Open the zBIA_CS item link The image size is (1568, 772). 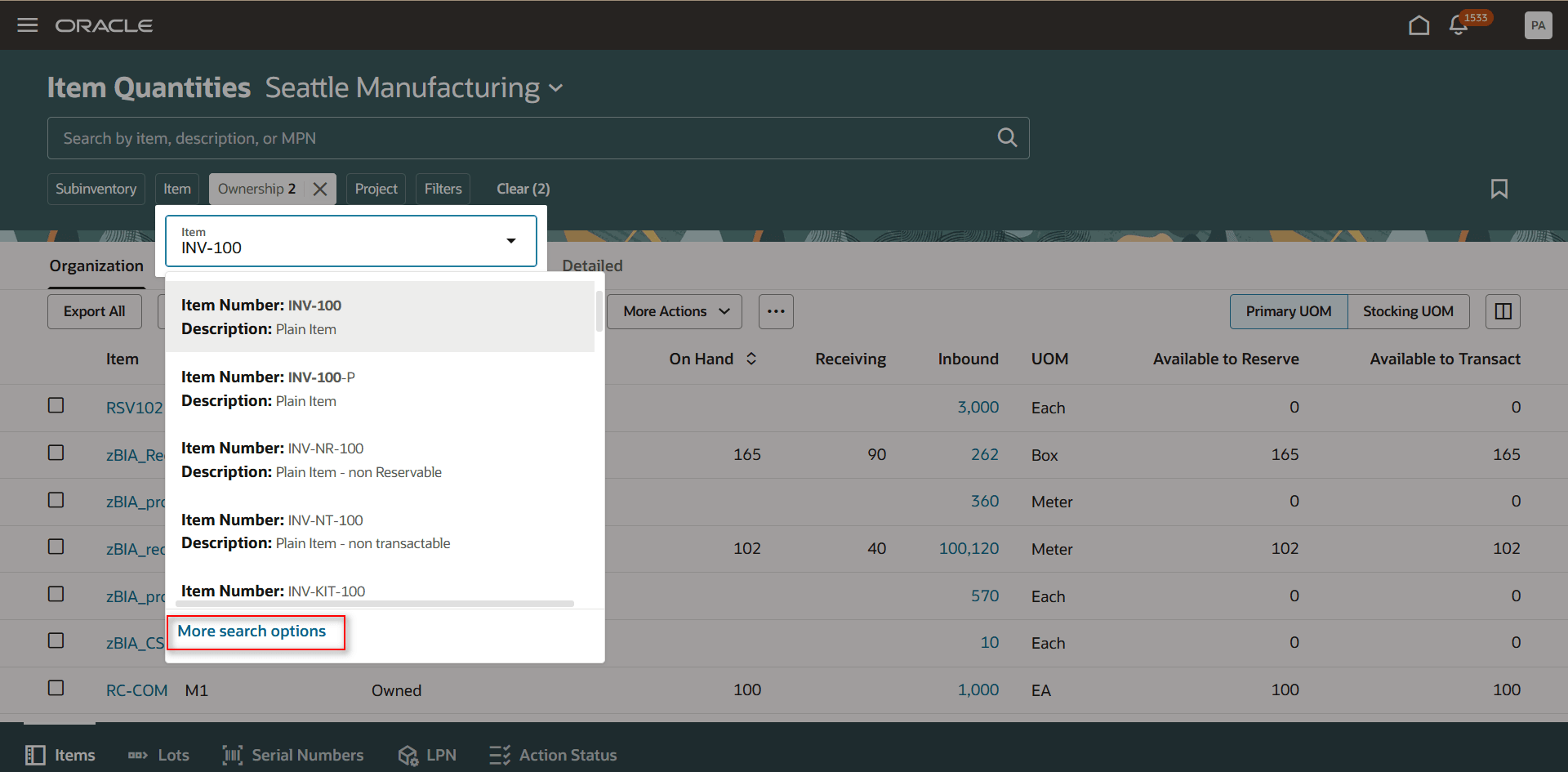tap(135, 643)
